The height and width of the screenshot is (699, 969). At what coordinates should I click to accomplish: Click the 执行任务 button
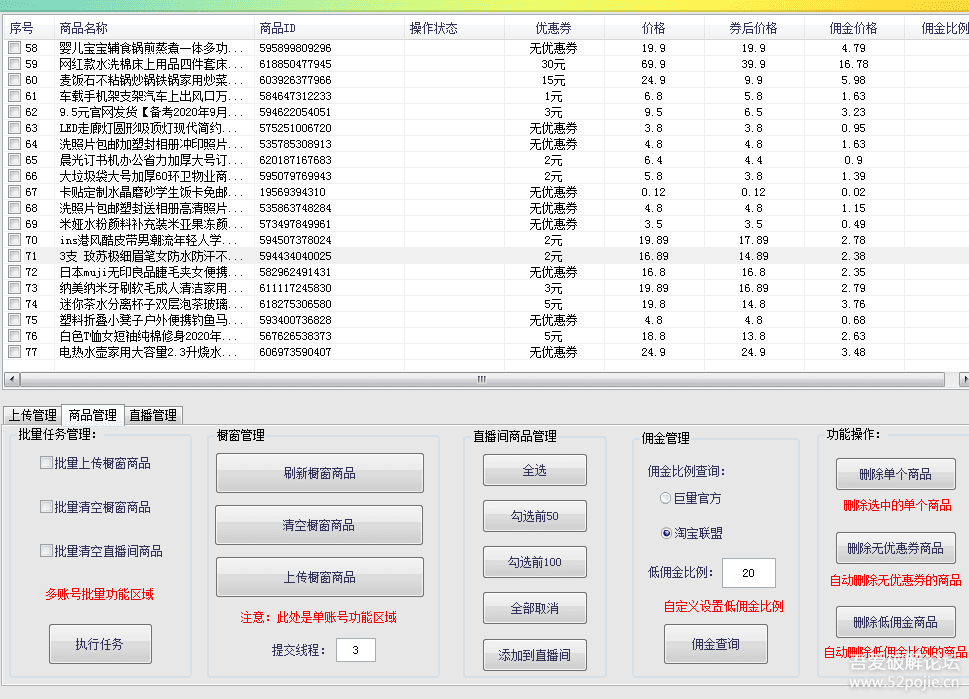[x=100, y=644]
